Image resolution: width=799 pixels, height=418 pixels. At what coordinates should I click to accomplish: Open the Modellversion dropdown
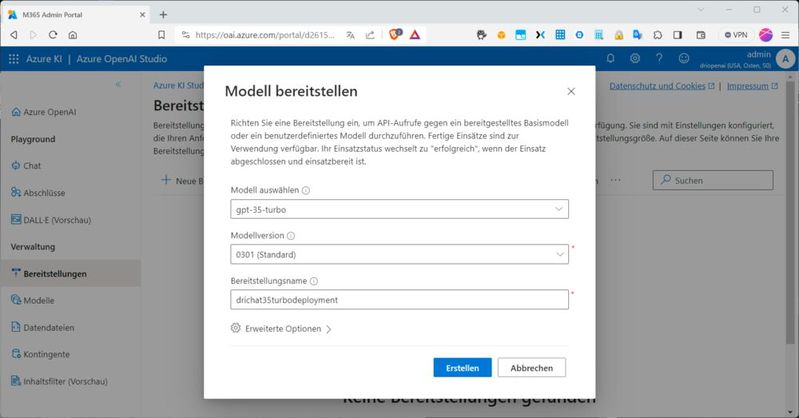pos(400,254)
